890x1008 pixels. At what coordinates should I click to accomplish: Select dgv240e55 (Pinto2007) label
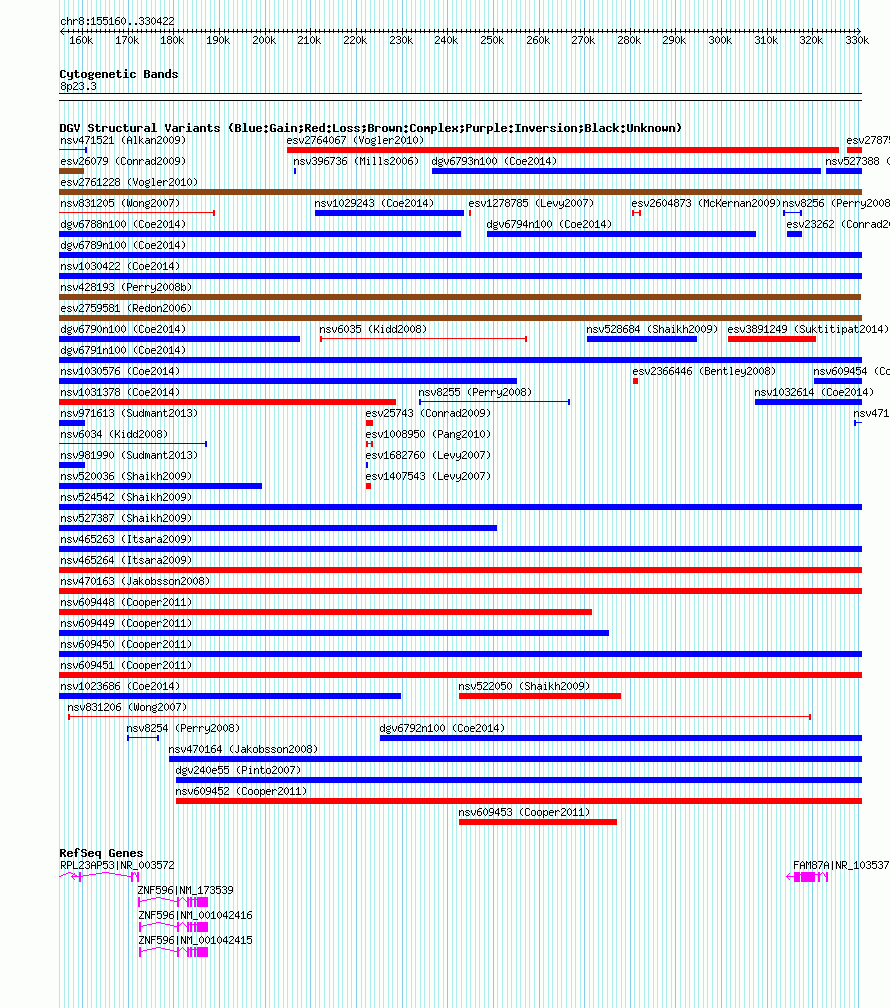[x=238, y=770]
